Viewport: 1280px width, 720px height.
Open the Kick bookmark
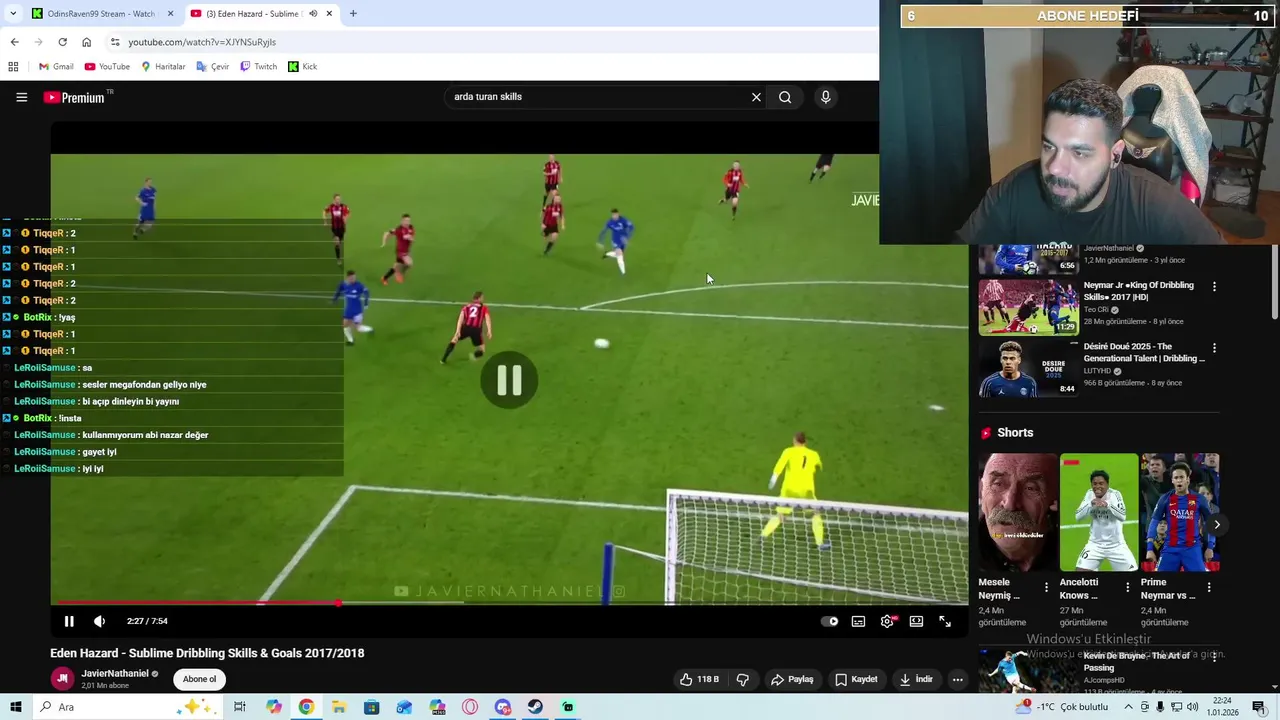point(303,67)
